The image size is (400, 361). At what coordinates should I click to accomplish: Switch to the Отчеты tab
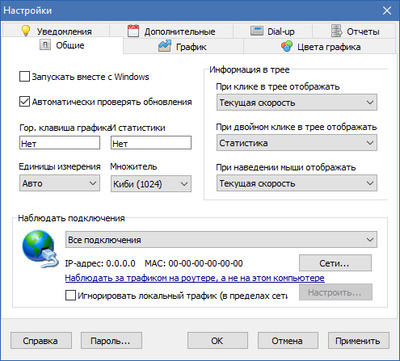point(355,31)
